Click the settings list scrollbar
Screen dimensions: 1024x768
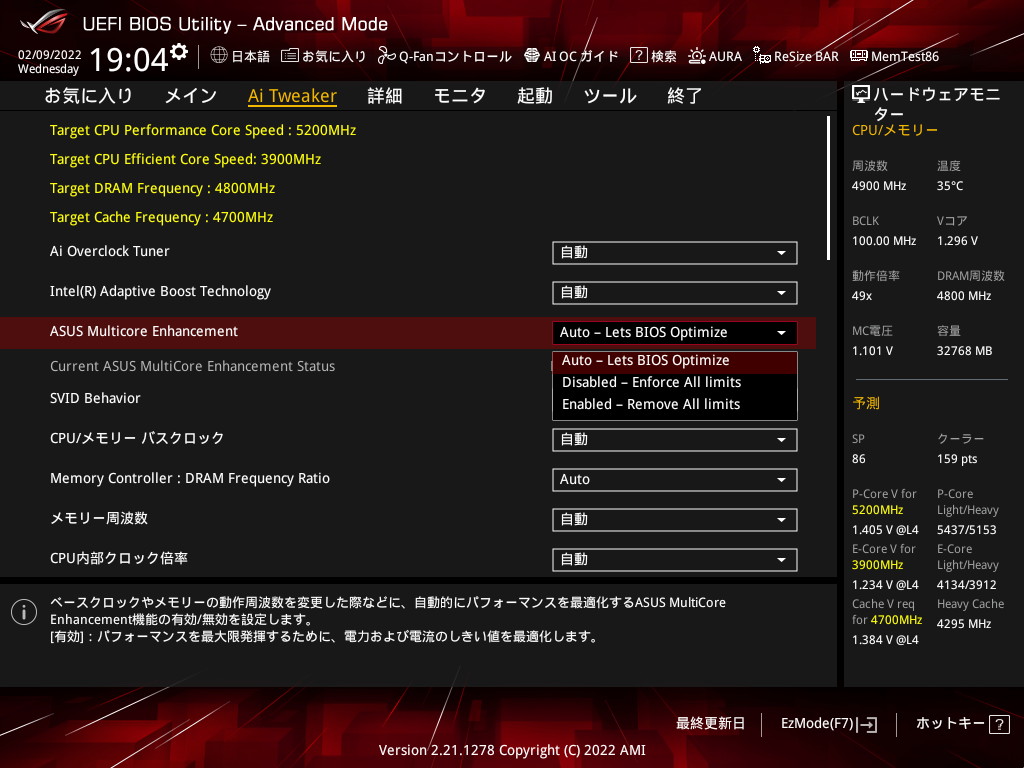[x=828, y=188]
